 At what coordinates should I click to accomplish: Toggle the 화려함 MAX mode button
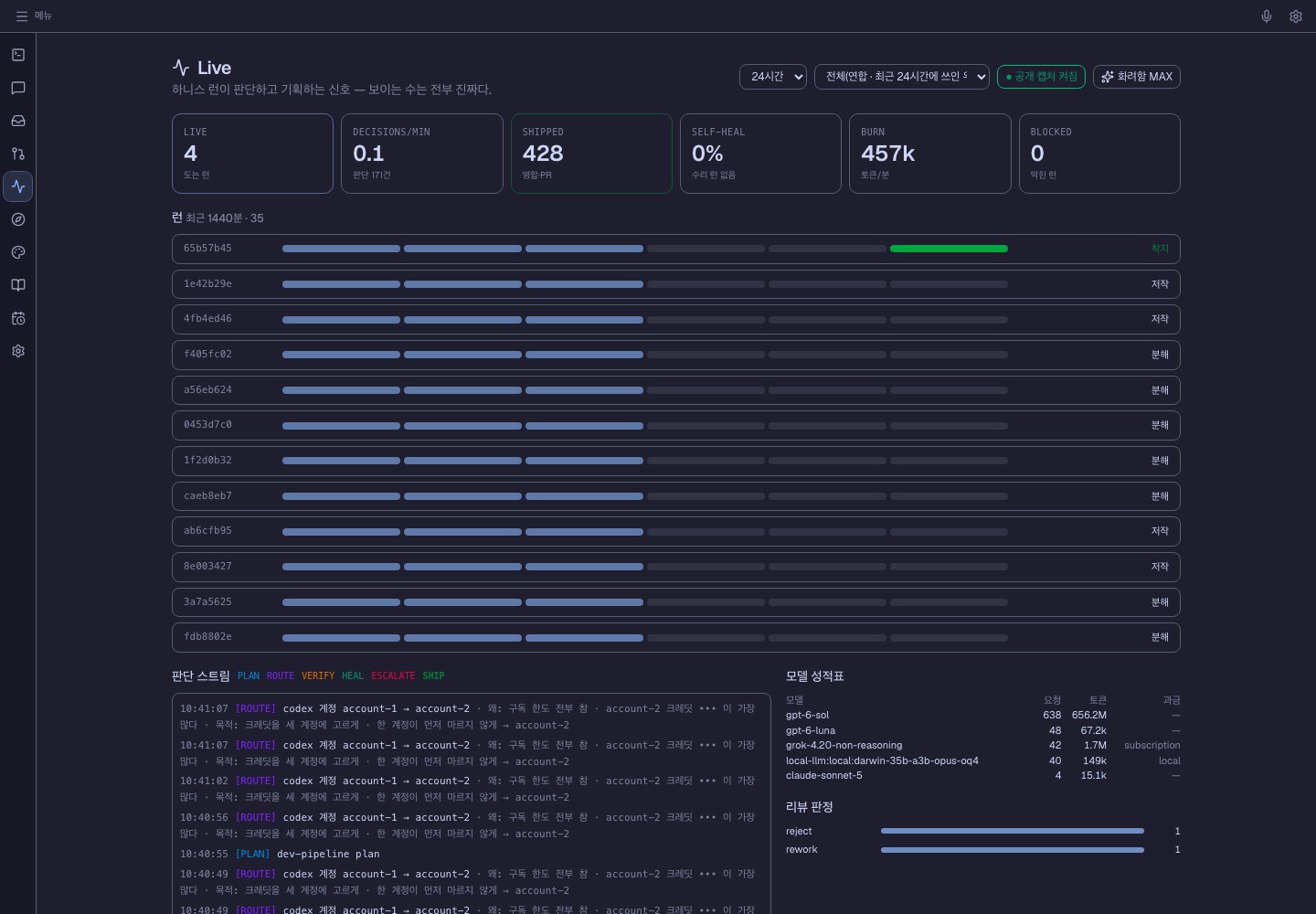pyautogui.click(x=1137, y=77)
